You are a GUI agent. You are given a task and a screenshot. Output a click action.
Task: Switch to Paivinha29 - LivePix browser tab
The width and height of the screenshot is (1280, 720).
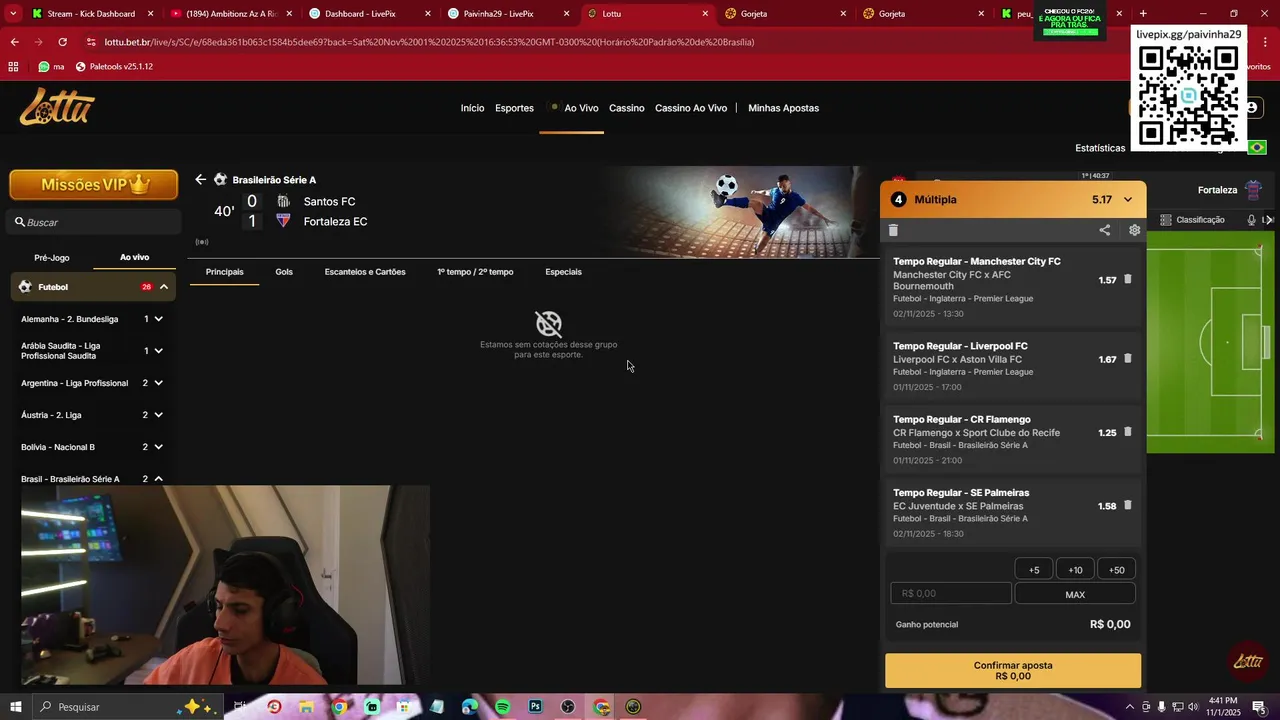[498, 14]
